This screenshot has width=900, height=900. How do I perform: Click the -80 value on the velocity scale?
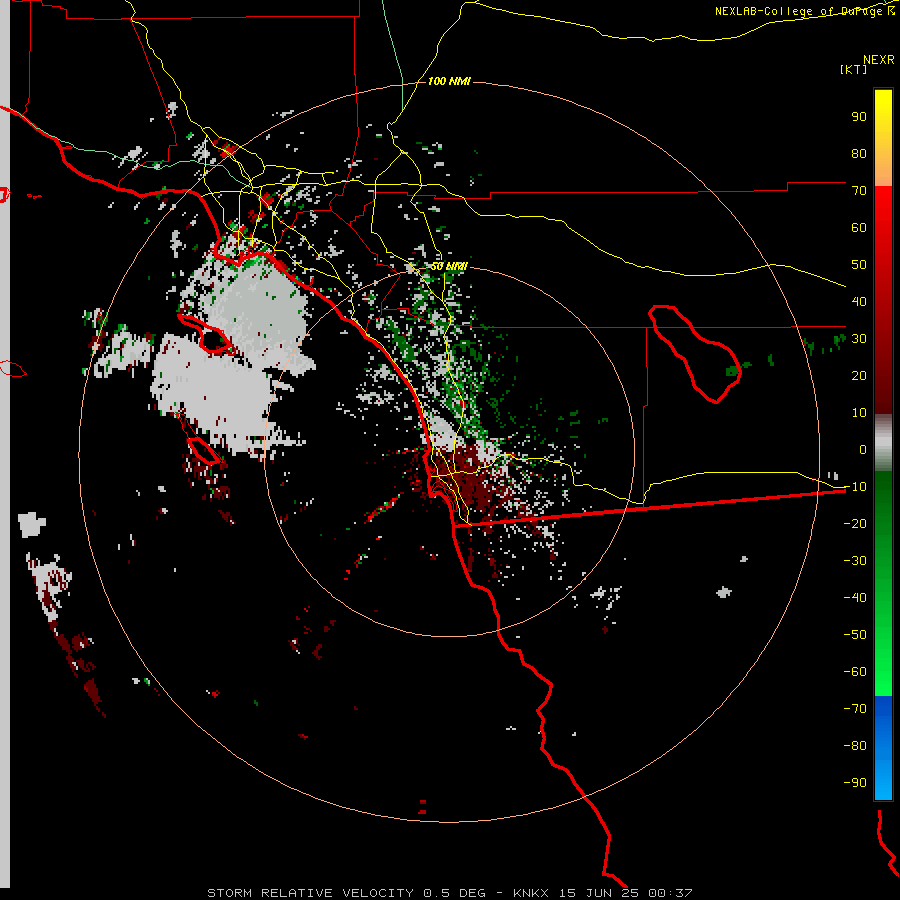[x=855, y=746]
